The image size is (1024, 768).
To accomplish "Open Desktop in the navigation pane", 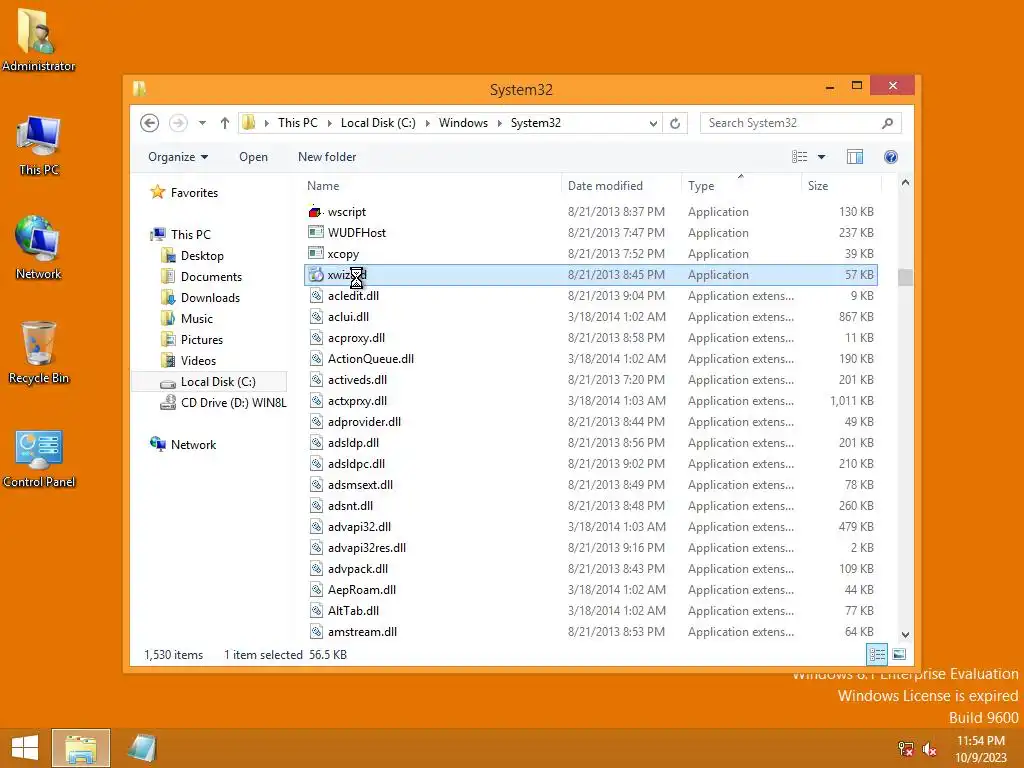I will (x=192, y=256).
